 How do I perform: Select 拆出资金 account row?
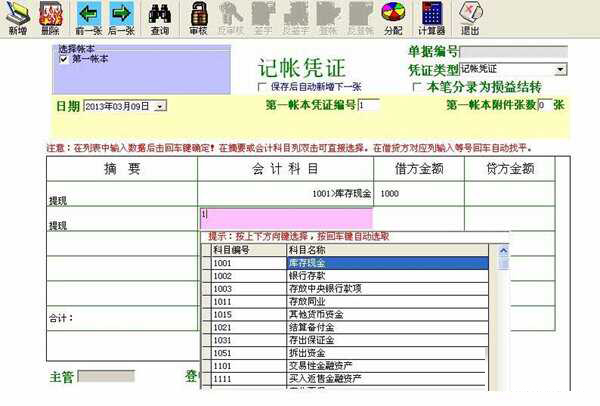[x=387, y=353]
